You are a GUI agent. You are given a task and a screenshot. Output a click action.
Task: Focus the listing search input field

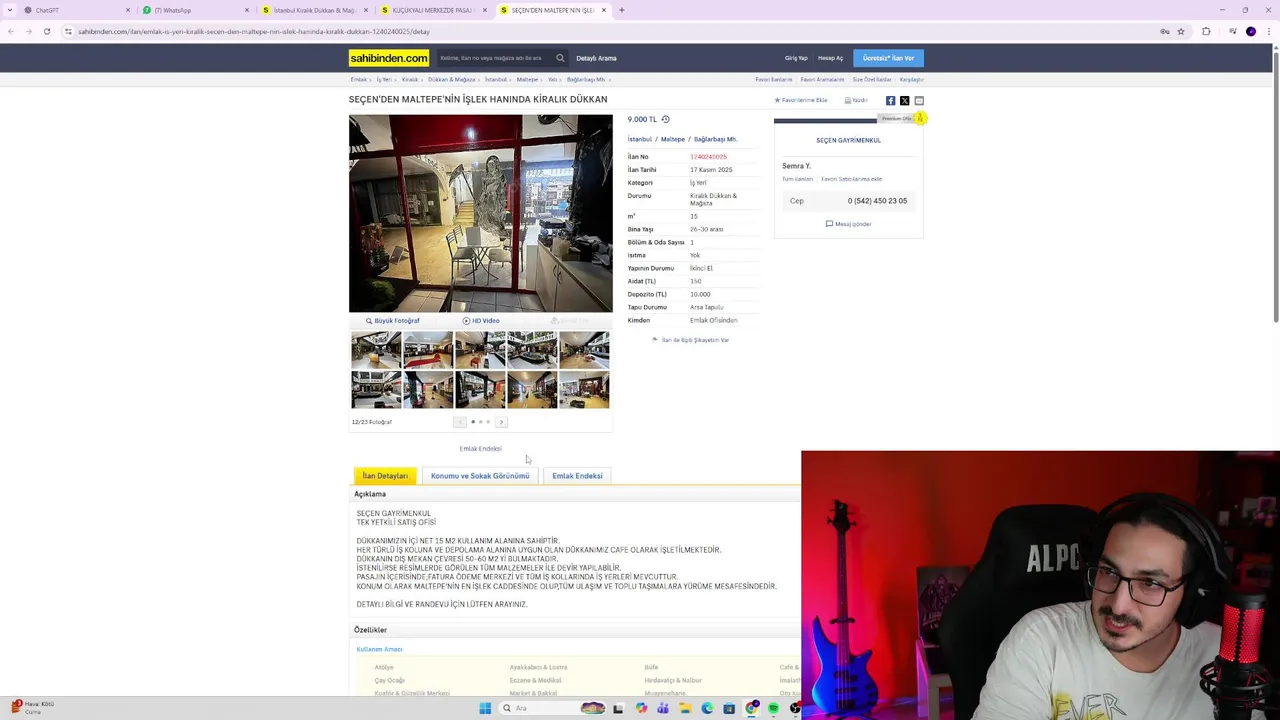(x=495, y=58)
